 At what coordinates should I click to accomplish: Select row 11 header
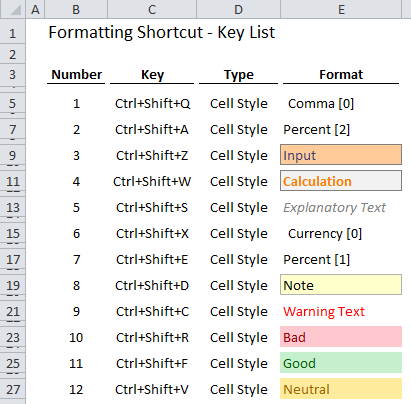pos(13,181)
